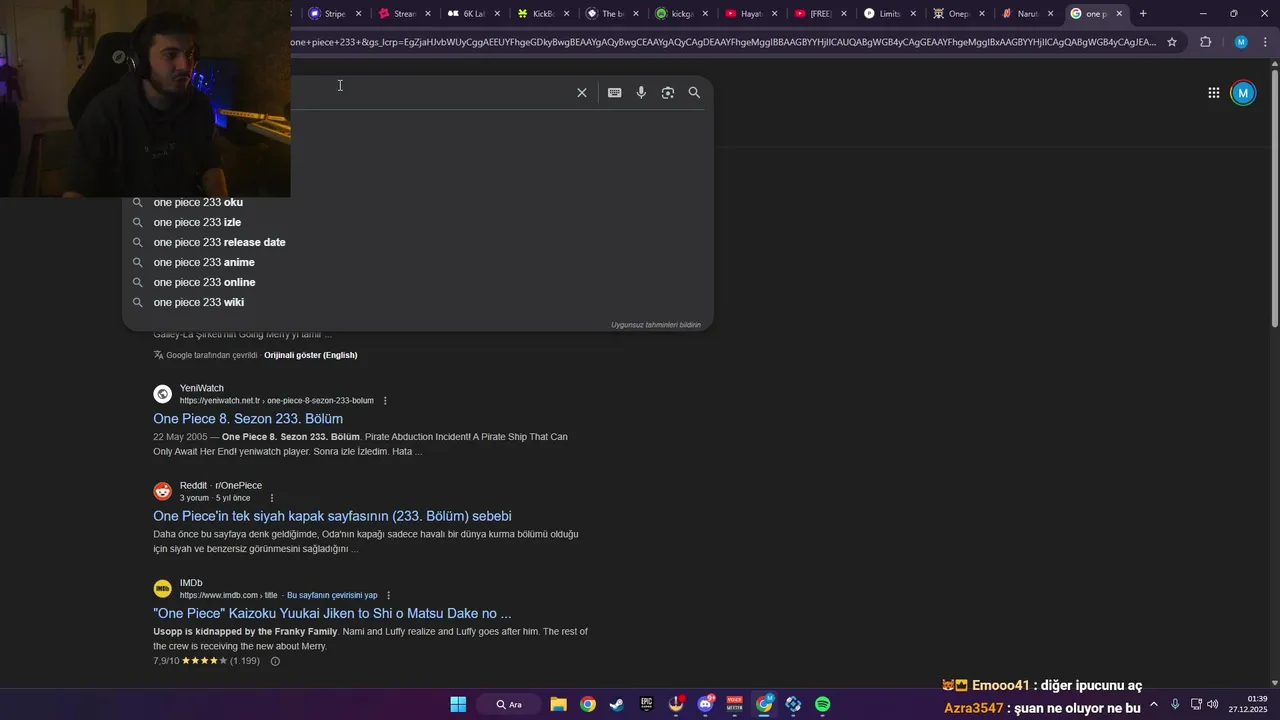Open the taskbar 'Ara' search box

(509, 704)
